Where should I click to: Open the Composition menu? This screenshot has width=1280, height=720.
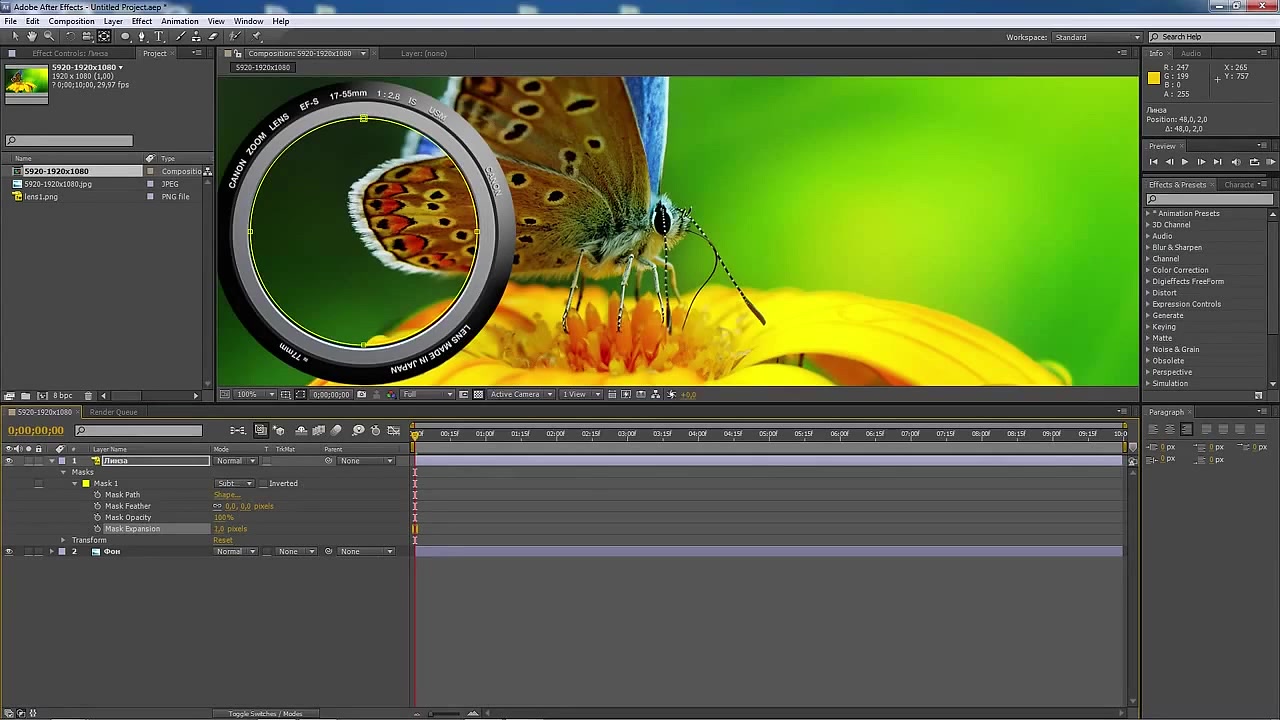click(71, 21)
